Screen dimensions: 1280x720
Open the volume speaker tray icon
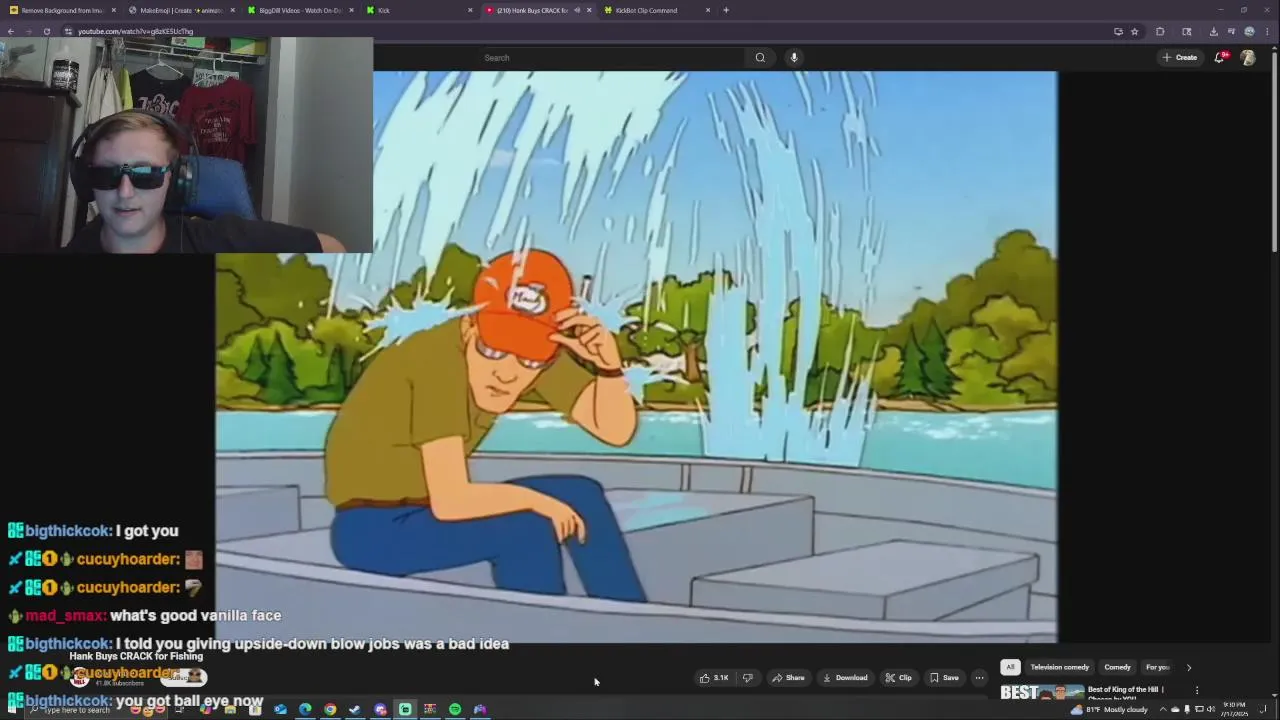pos(1211,709)
